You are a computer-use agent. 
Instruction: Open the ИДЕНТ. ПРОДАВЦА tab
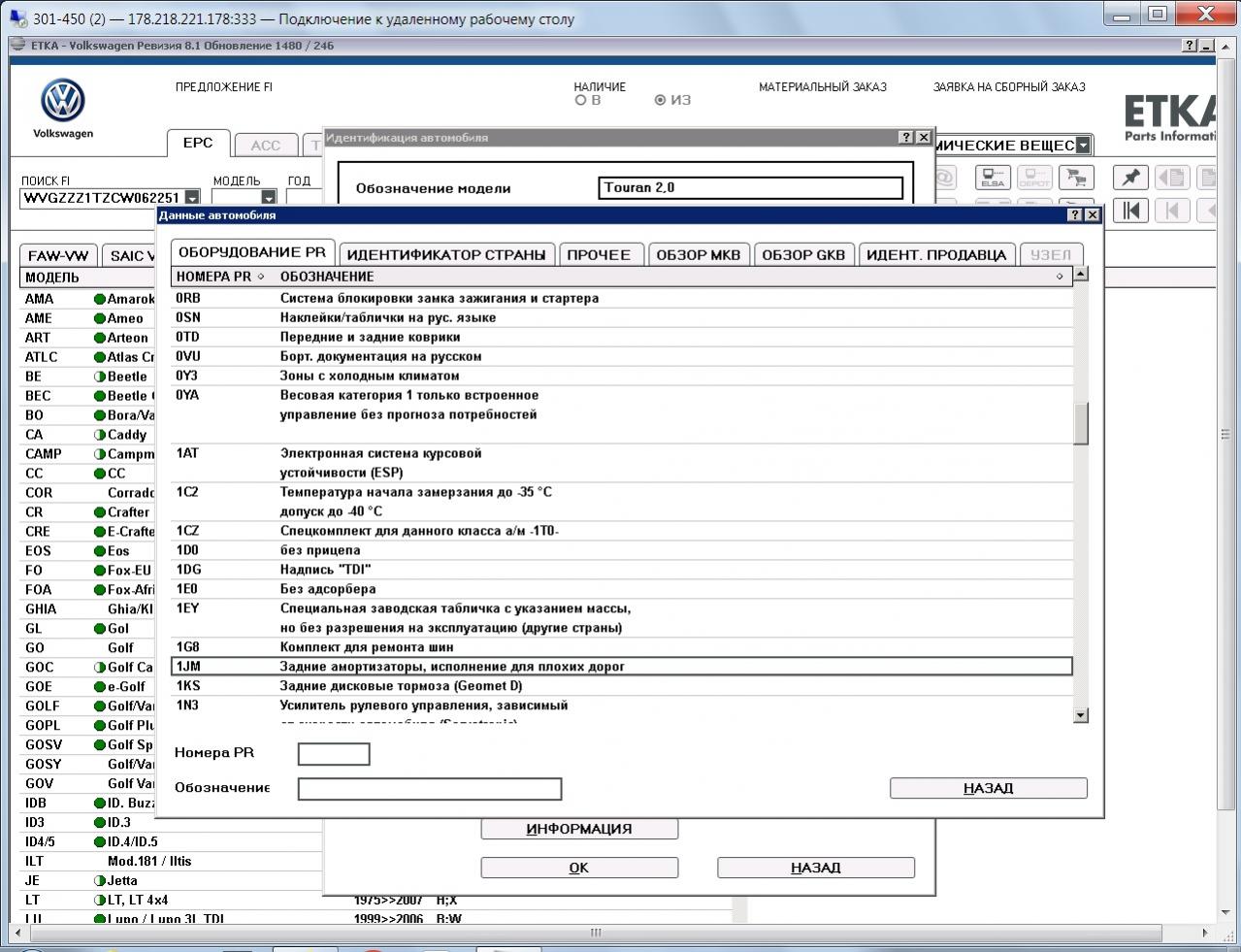click(x=936, y=254)
